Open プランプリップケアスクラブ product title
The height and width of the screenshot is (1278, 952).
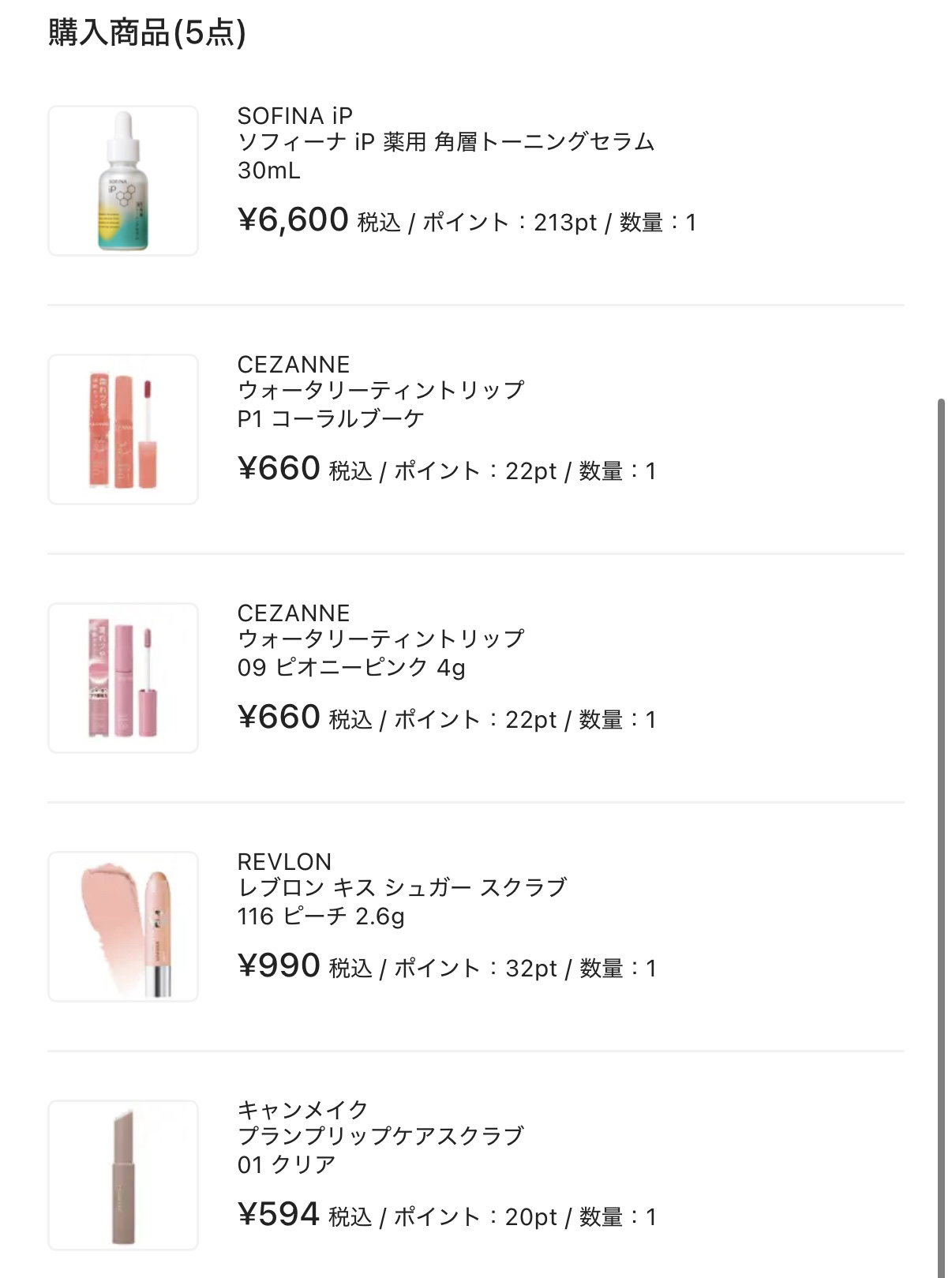[380, 1137]
